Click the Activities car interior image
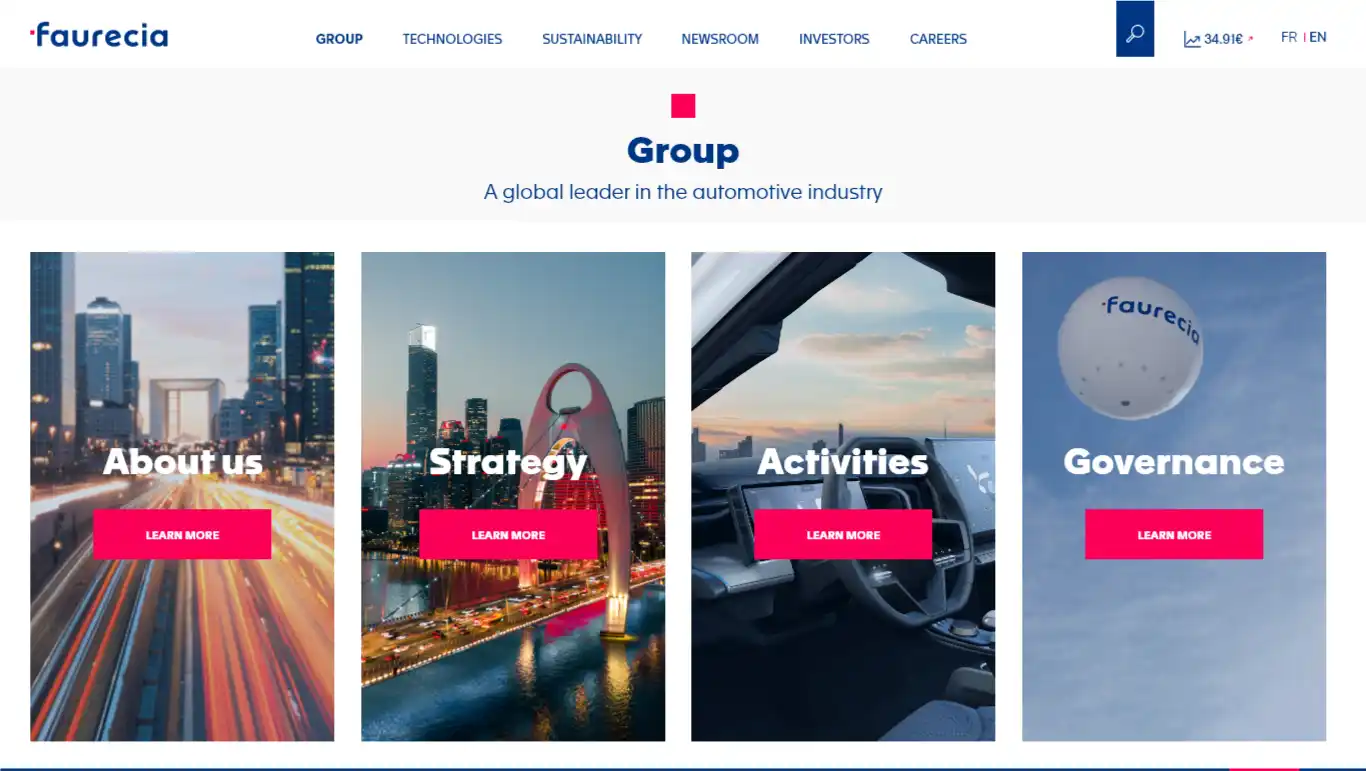This screenshot has height=771, width=1366. pos(843,496)
